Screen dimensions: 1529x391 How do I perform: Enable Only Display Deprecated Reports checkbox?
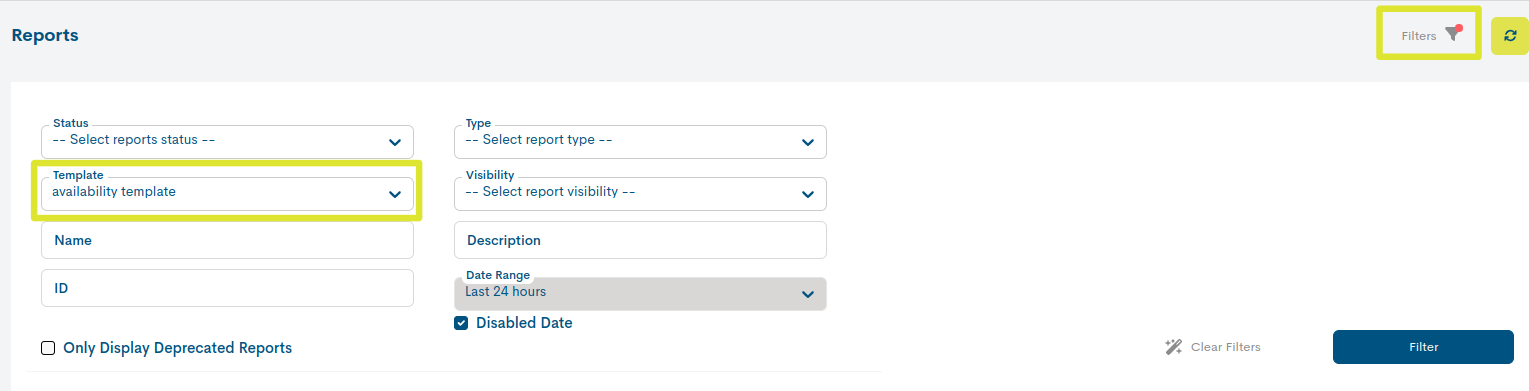(48, 348)
